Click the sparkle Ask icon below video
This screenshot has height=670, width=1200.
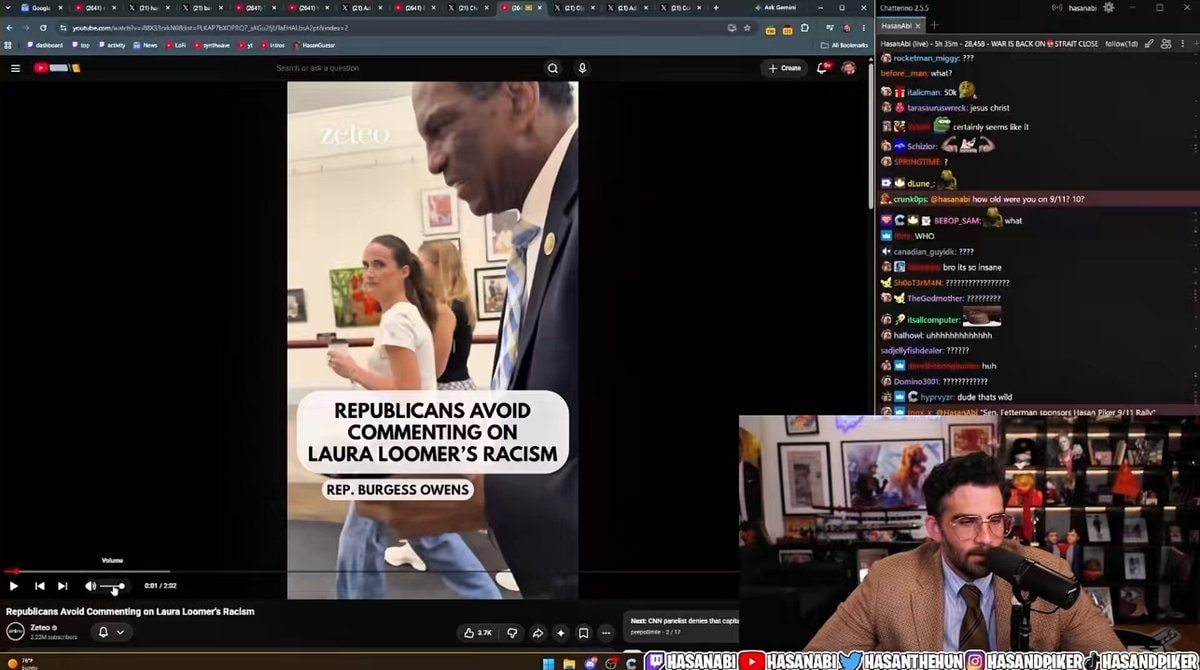tap(560, 633)
